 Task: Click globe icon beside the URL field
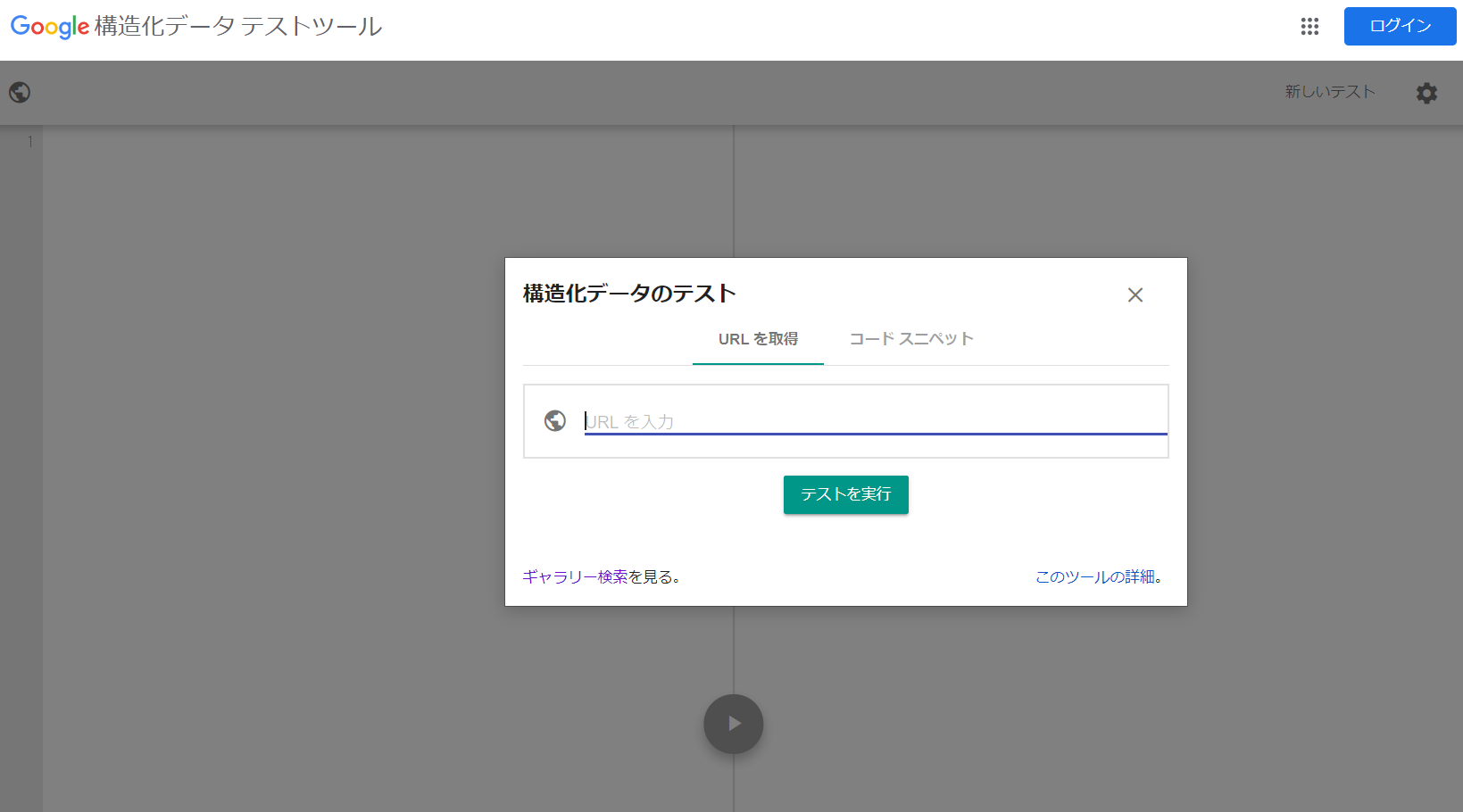[x=555, y=421]
